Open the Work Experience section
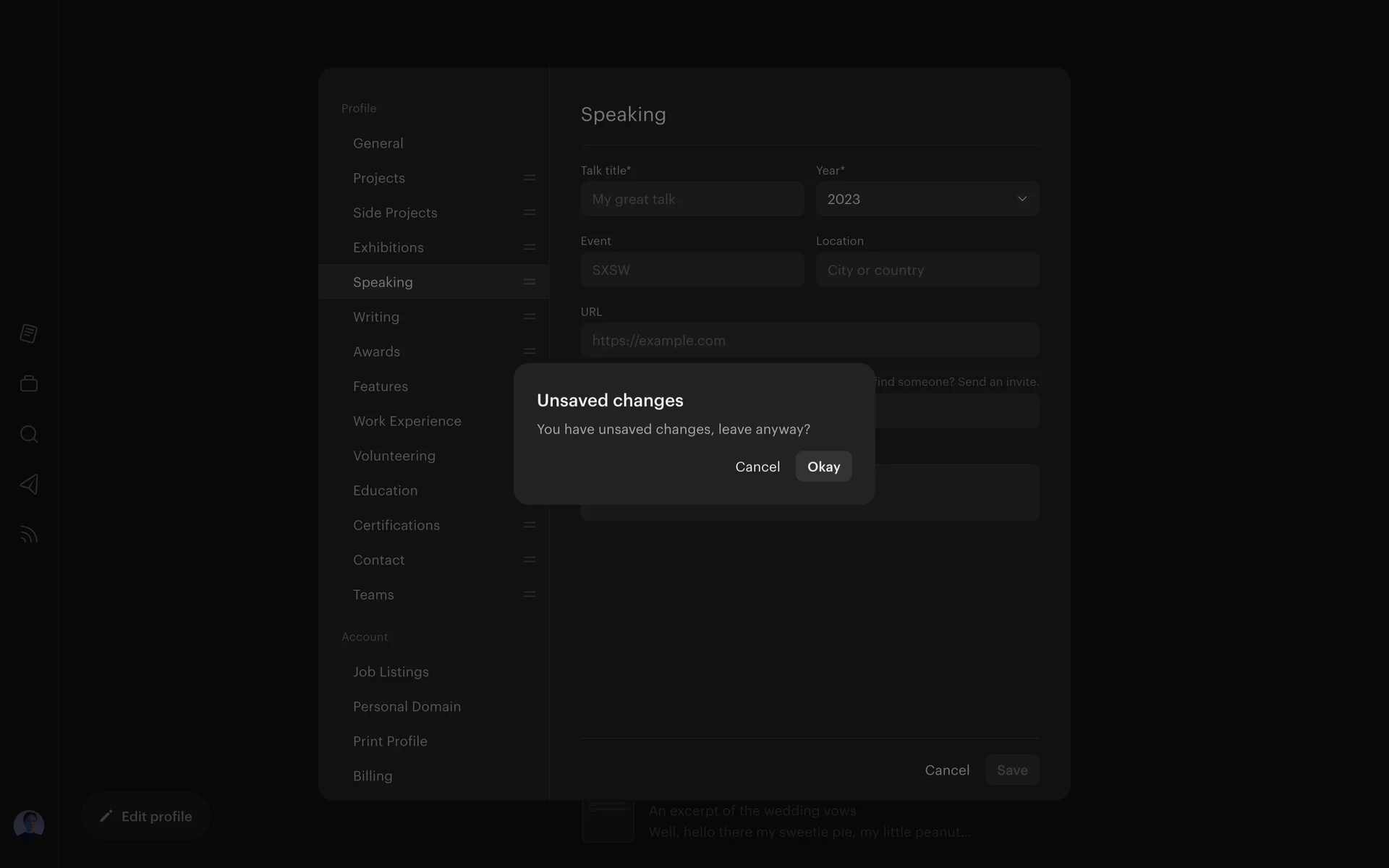 tap(407, 421)
